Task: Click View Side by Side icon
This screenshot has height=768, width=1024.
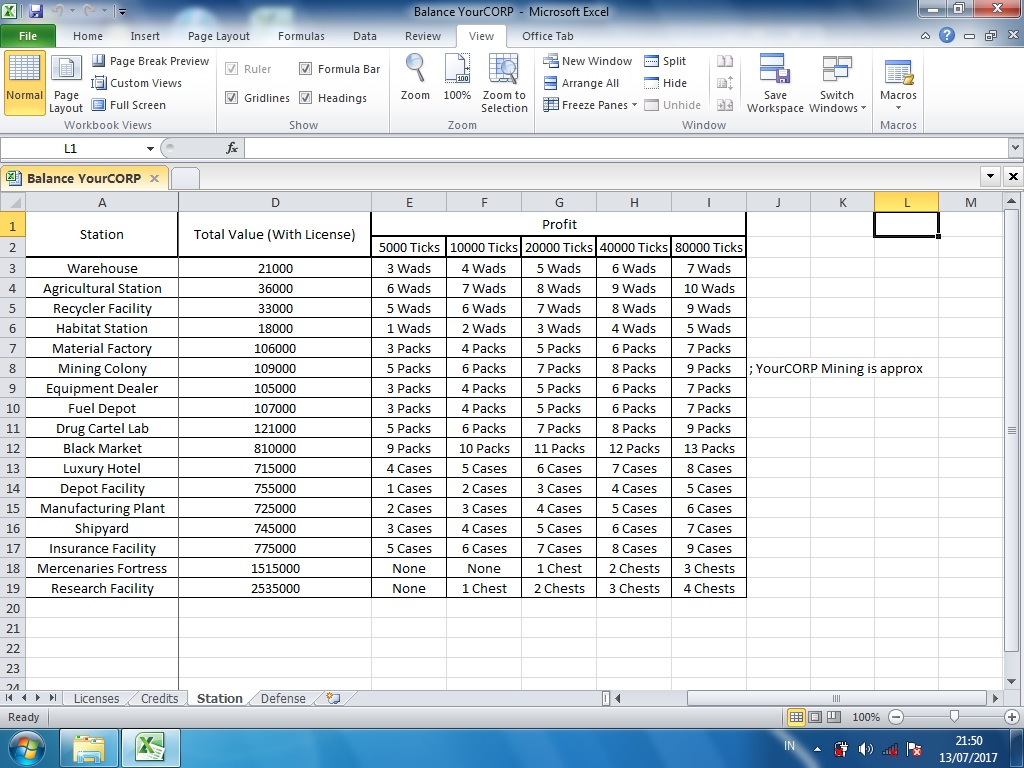Action: point(725,61)
